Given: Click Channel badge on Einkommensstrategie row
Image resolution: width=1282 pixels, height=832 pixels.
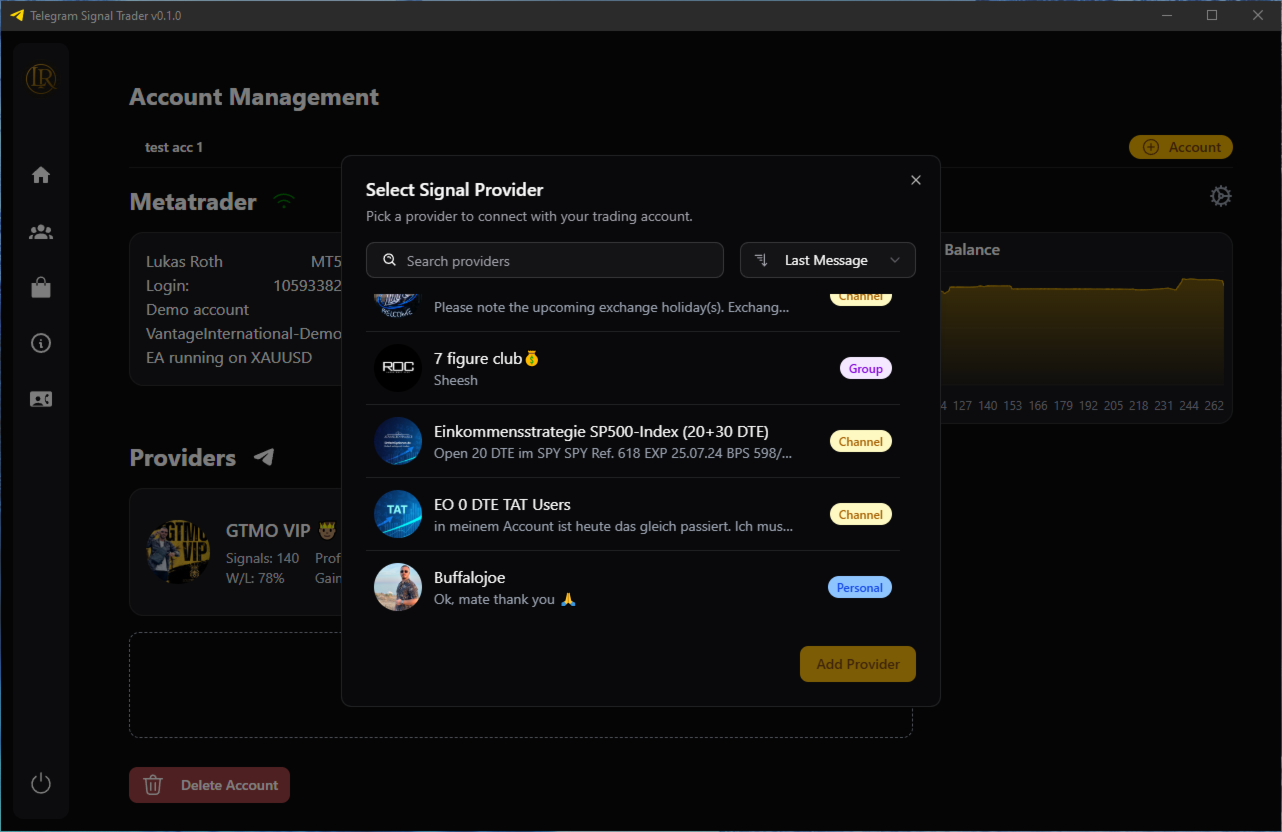Looking at the screenshot, I should point(861,441).
